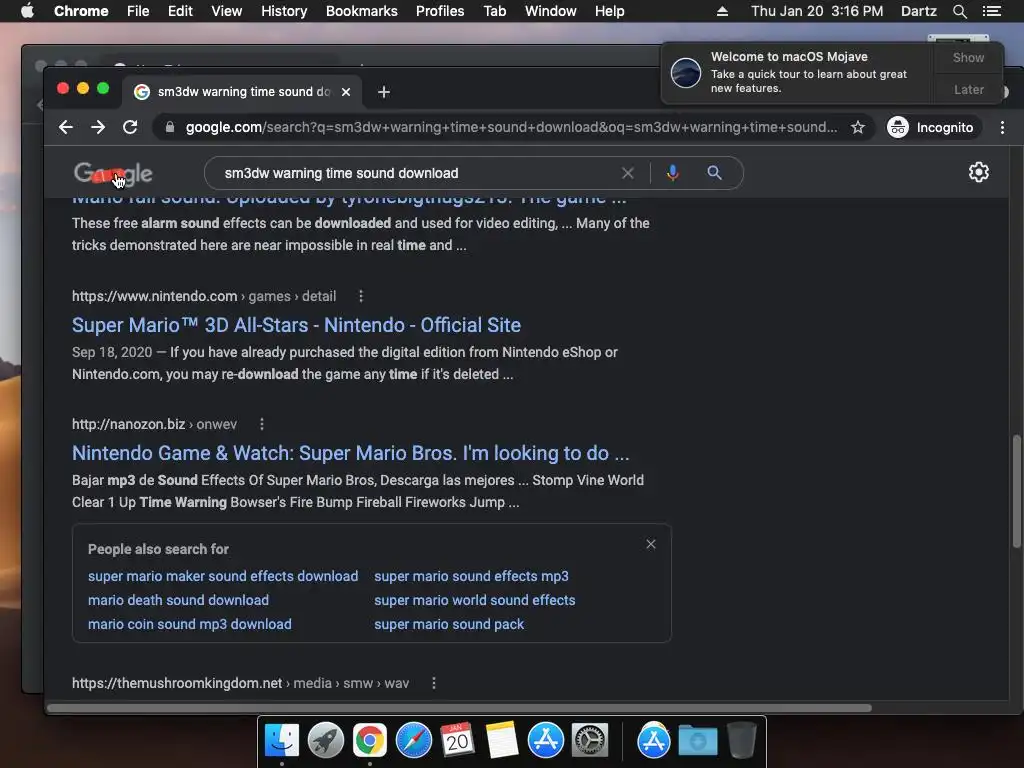Open the Chrome menu in menu bar
The width and height of the screenshot is (1024, 768).
click(x=81, y=11)
